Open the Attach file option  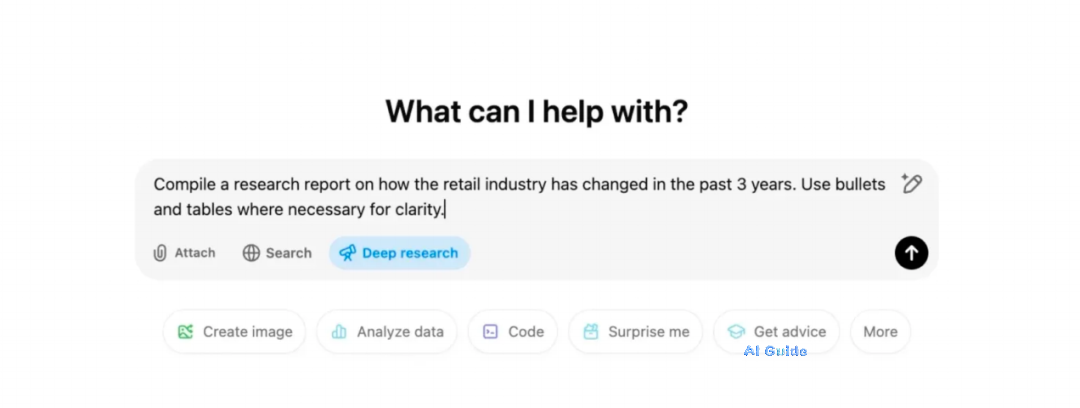pyautogui.click(x=184, y=253)
